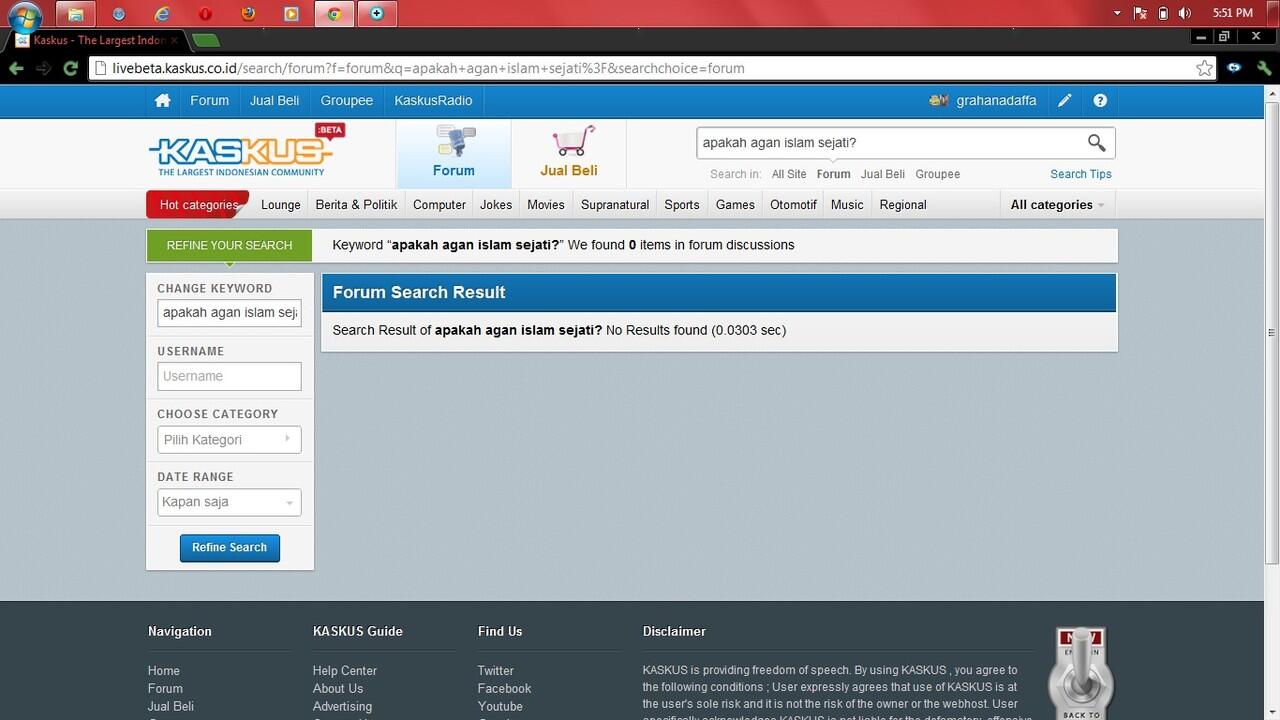Go back with browser back arrow
This screenshot has width=1280, height=720.
(16, 68)
